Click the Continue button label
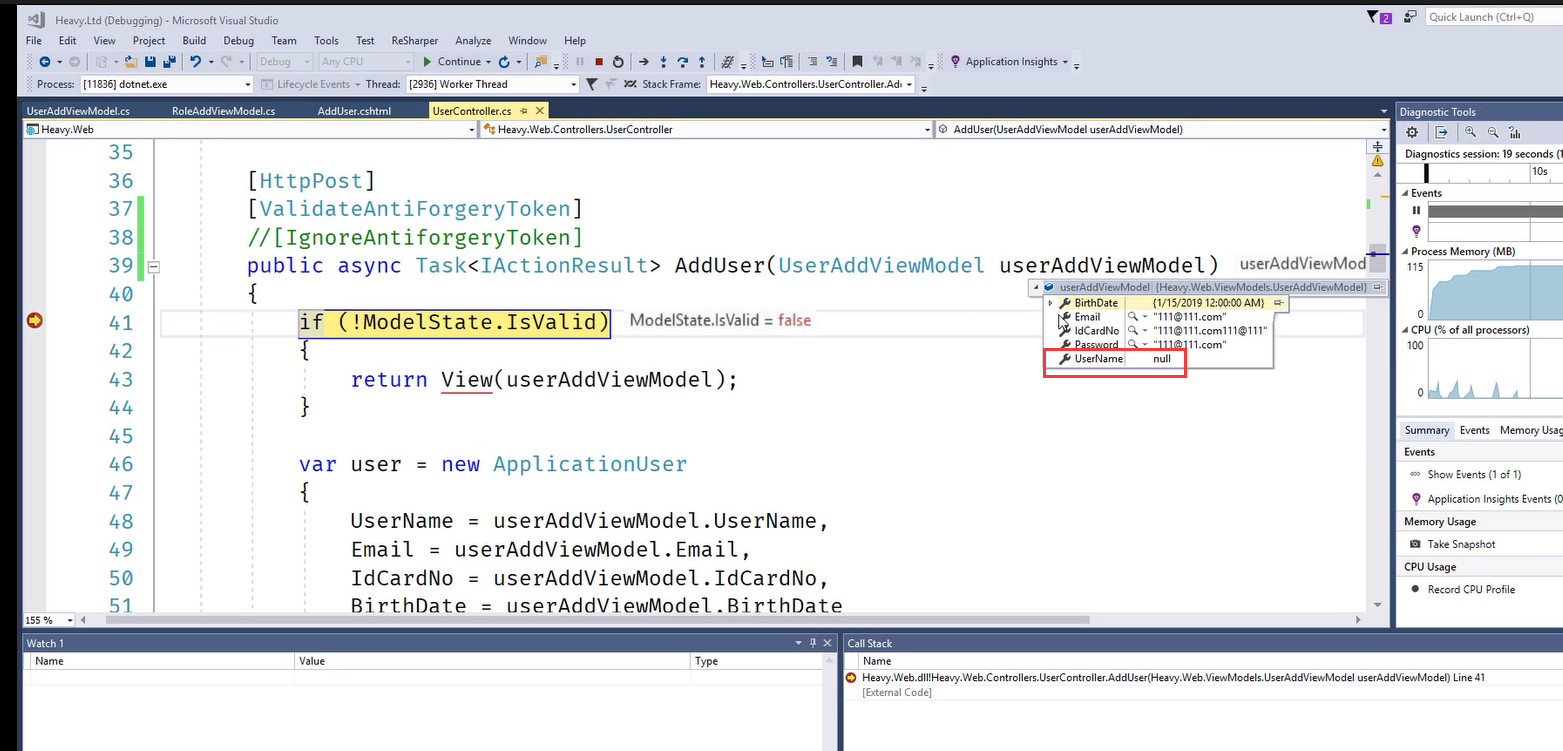 coord(459,62)
